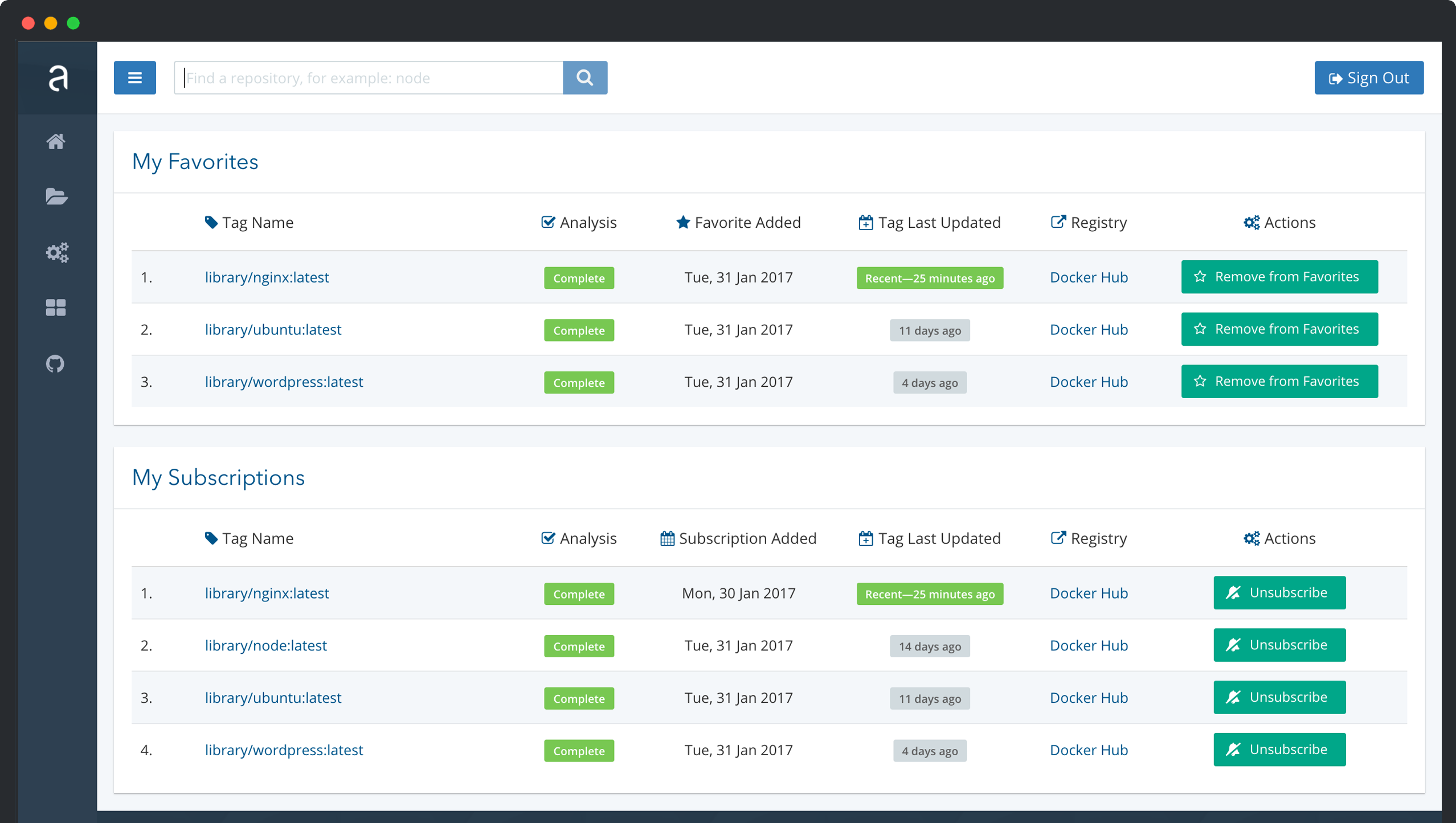Click '4 days ago' badge in Favorites
This screenshot has height=823, width=1456.
(x=930, y=383)
